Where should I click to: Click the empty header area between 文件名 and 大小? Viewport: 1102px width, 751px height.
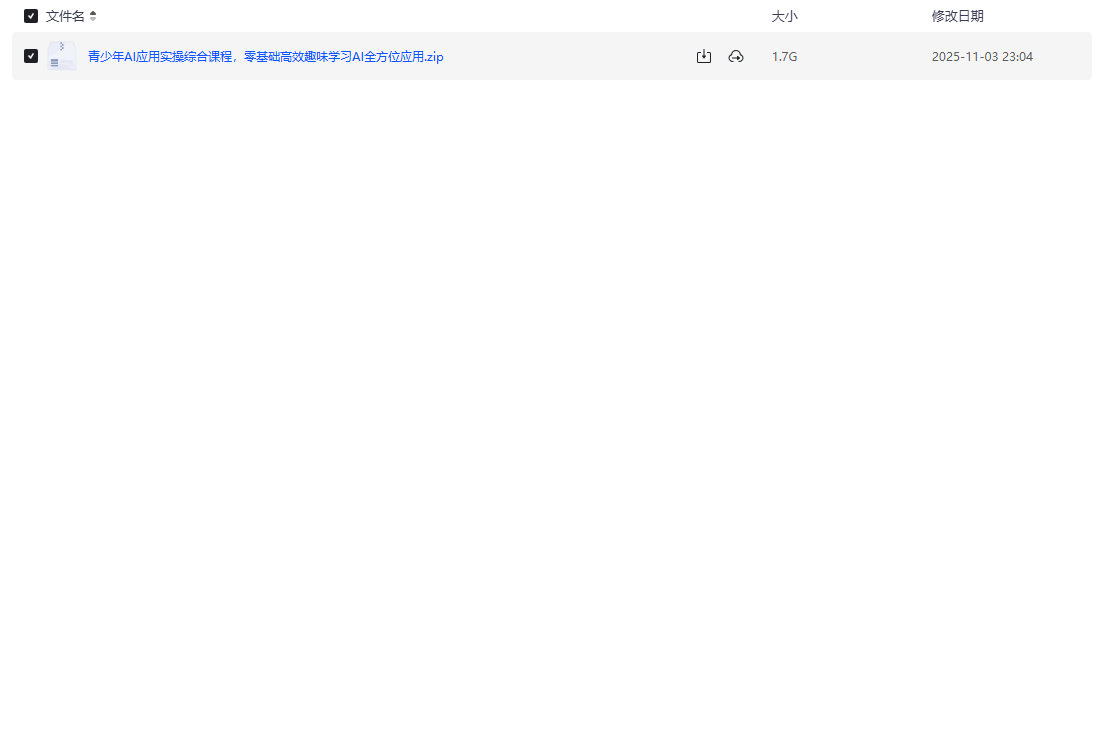[430, 16]
